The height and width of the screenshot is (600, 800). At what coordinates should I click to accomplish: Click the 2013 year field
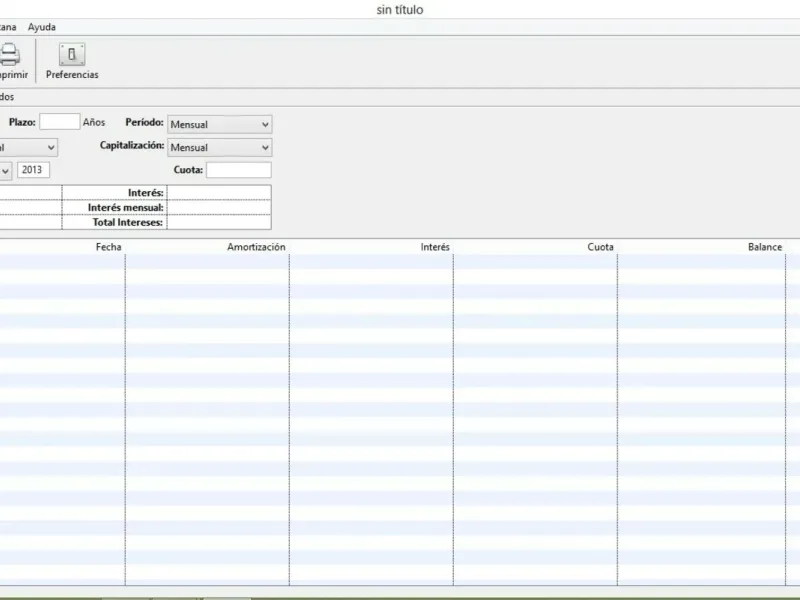click(x=34, y=170)
